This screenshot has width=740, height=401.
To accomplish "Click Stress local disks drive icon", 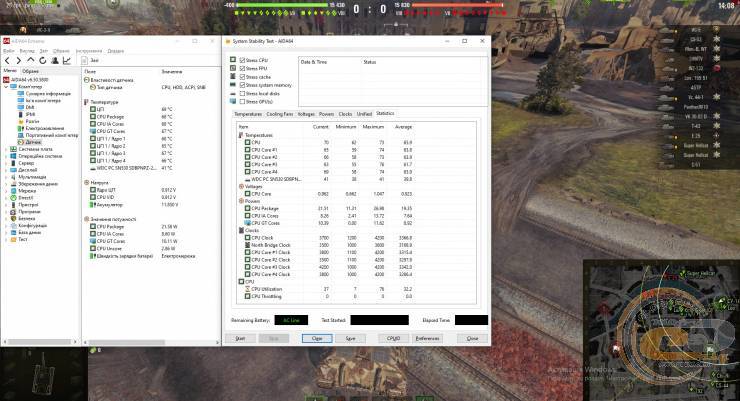I will (233, 93).
